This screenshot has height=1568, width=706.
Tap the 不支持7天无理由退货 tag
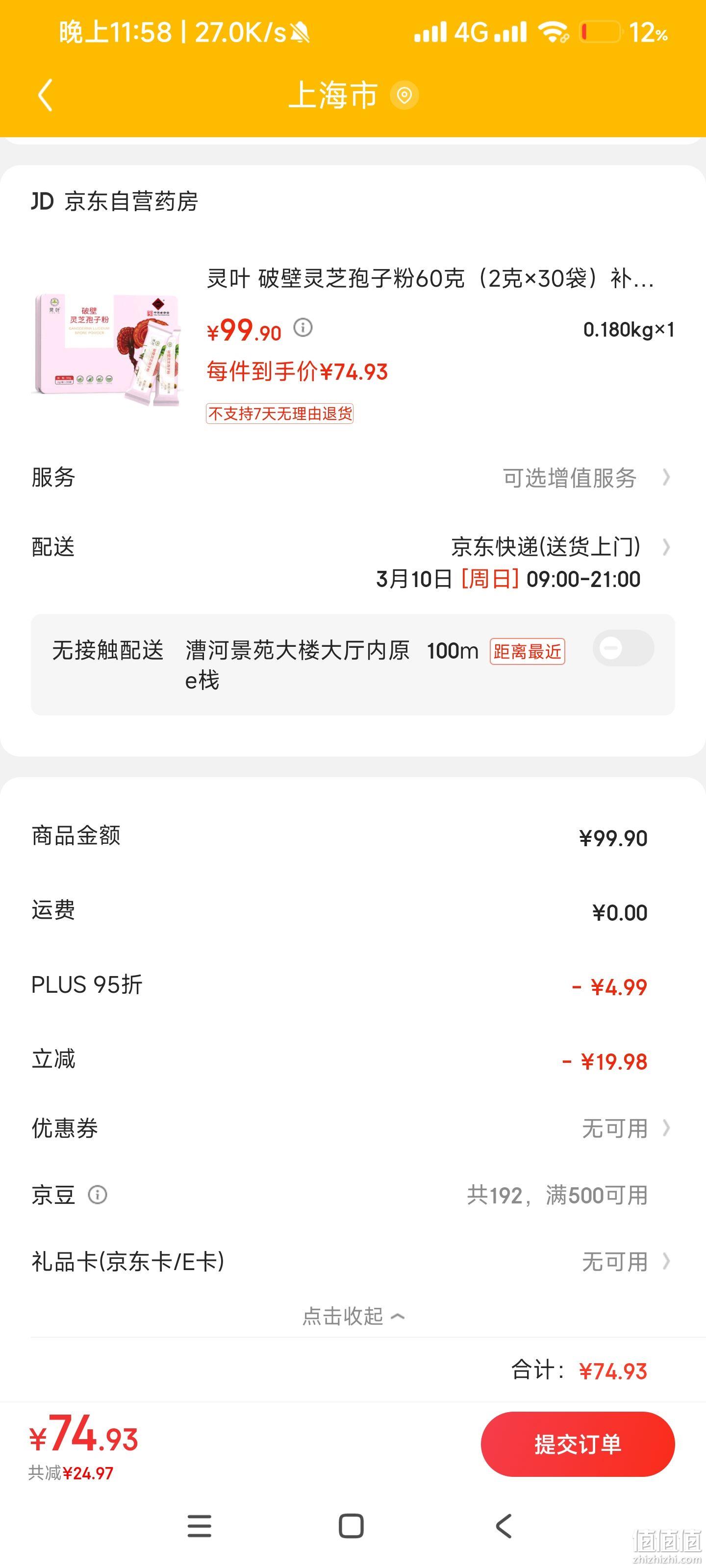279,414
